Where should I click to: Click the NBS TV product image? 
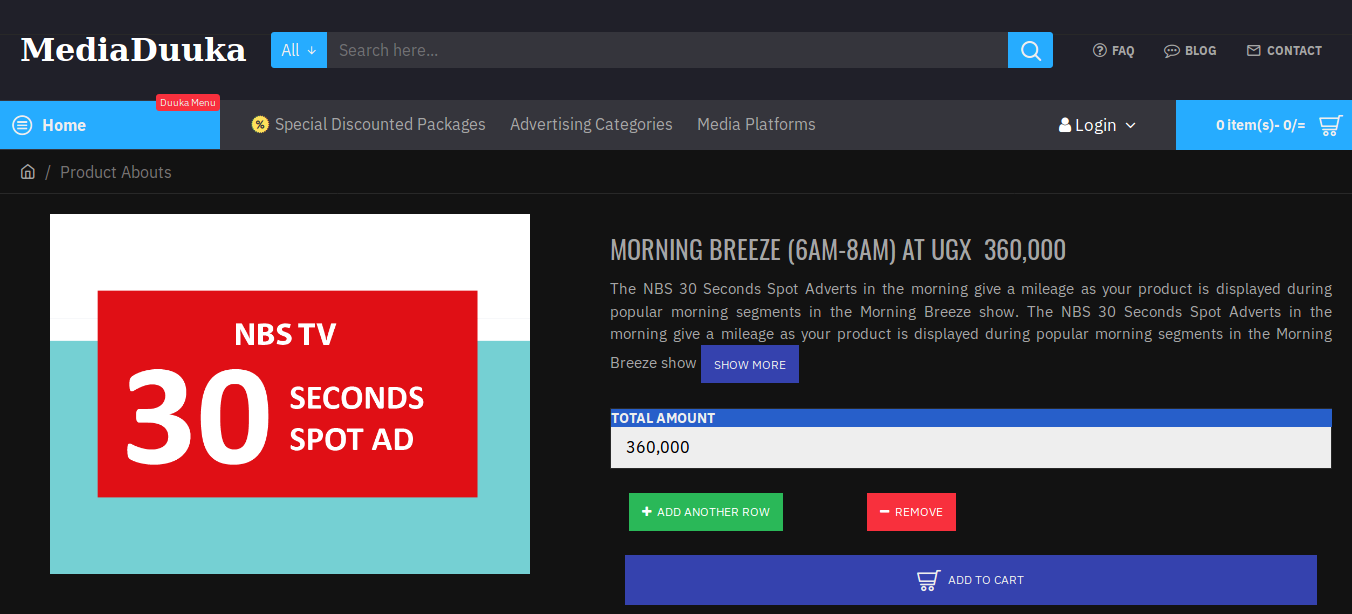click(x=290, y=394)
